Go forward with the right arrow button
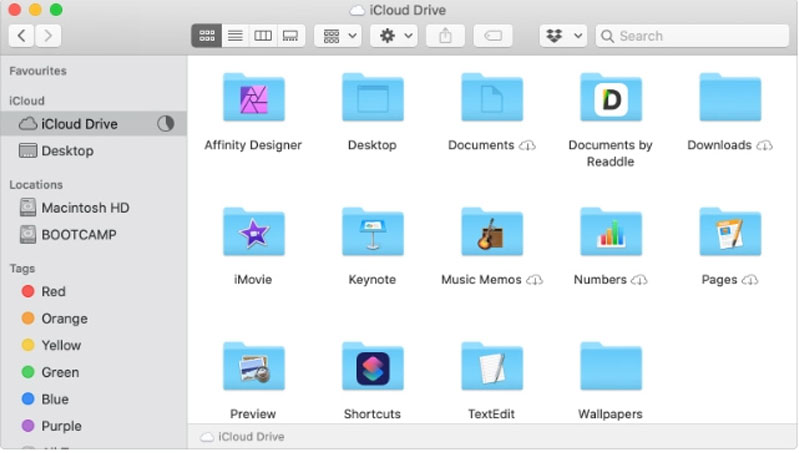 [48, 36]
